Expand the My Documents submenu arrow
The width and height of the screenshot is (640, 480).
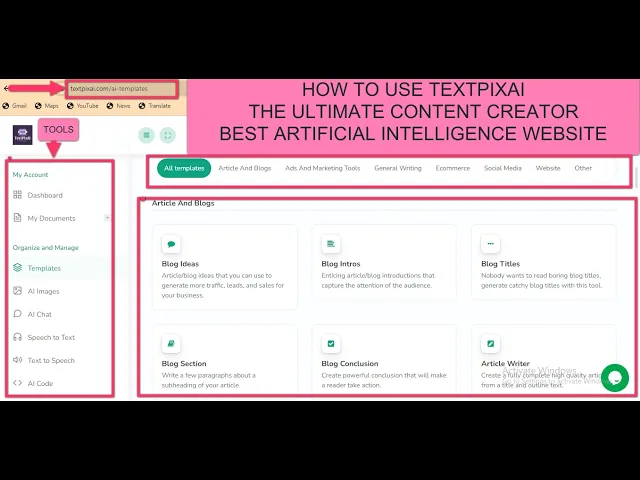click(x=107, y=218)
